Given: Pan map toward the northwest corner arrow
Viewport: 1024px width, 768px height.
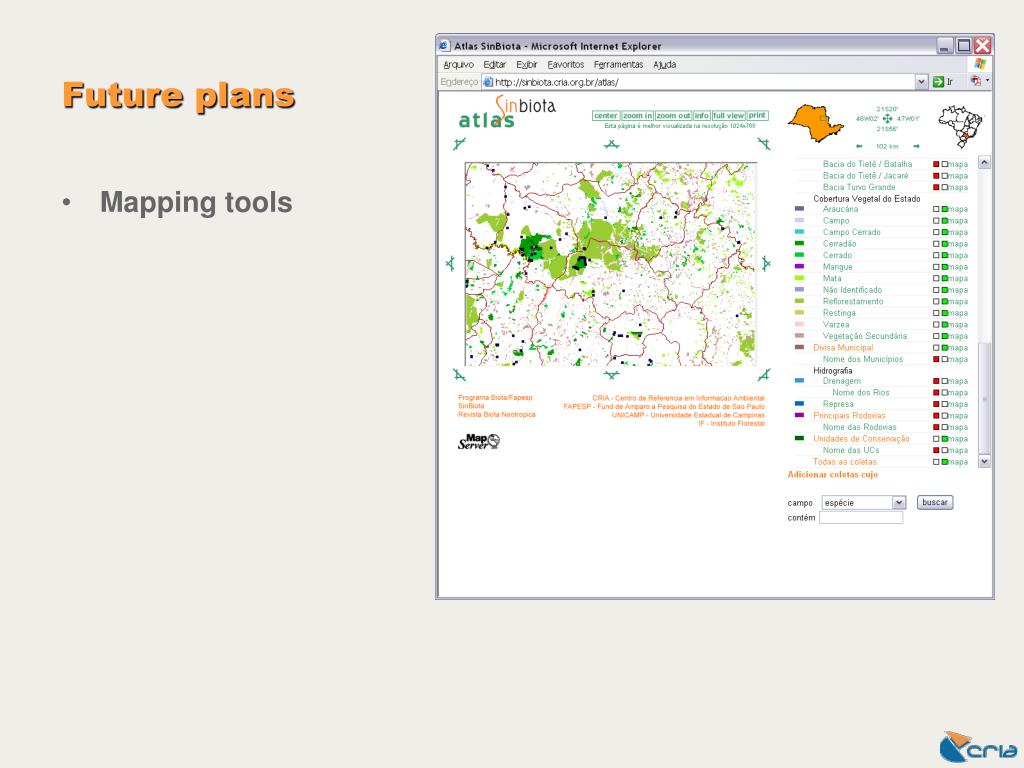Looking at the screenshot, I should [x=460, y=144].
